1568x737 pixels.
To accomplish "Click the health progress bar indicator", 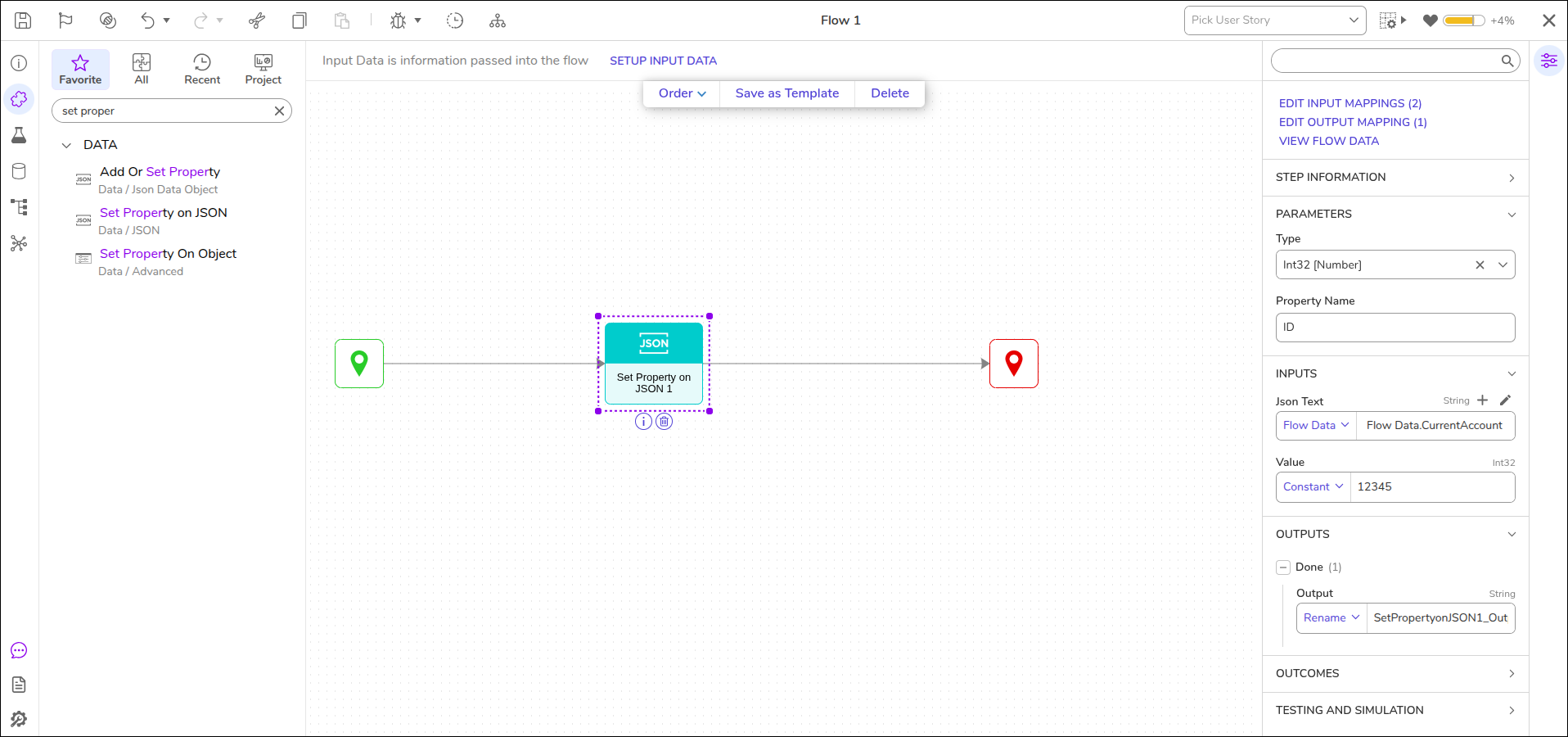I will tap(1463, 20).
